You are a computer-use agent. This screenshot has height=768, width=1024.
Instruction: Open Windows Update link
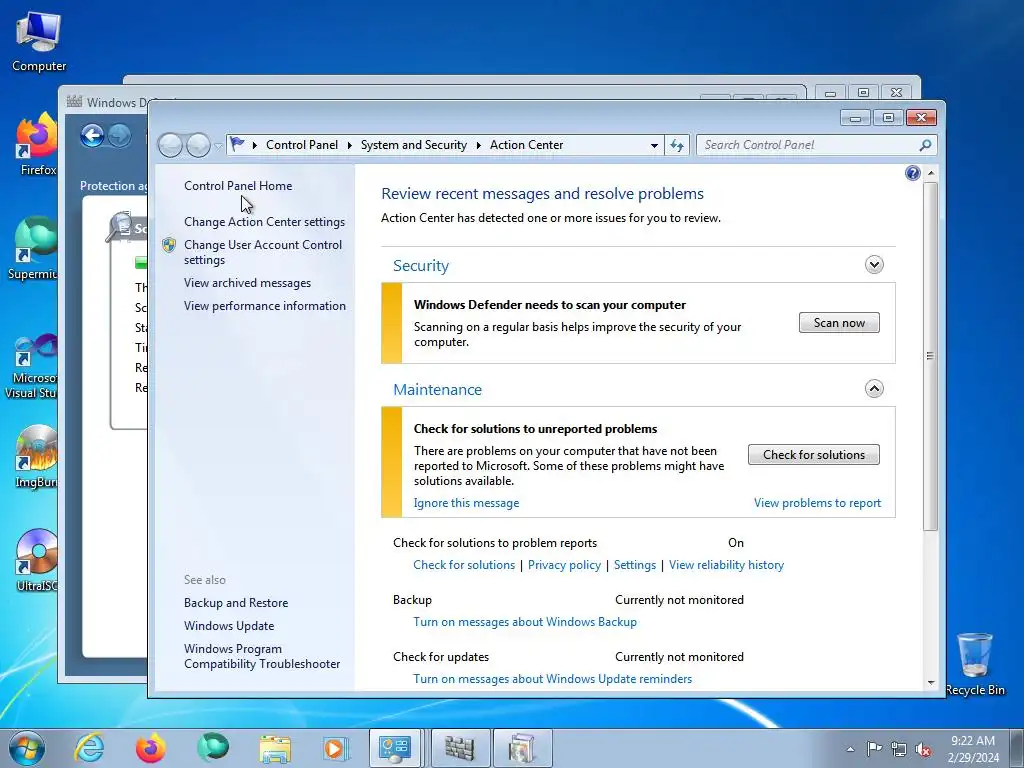pos(229,626)
